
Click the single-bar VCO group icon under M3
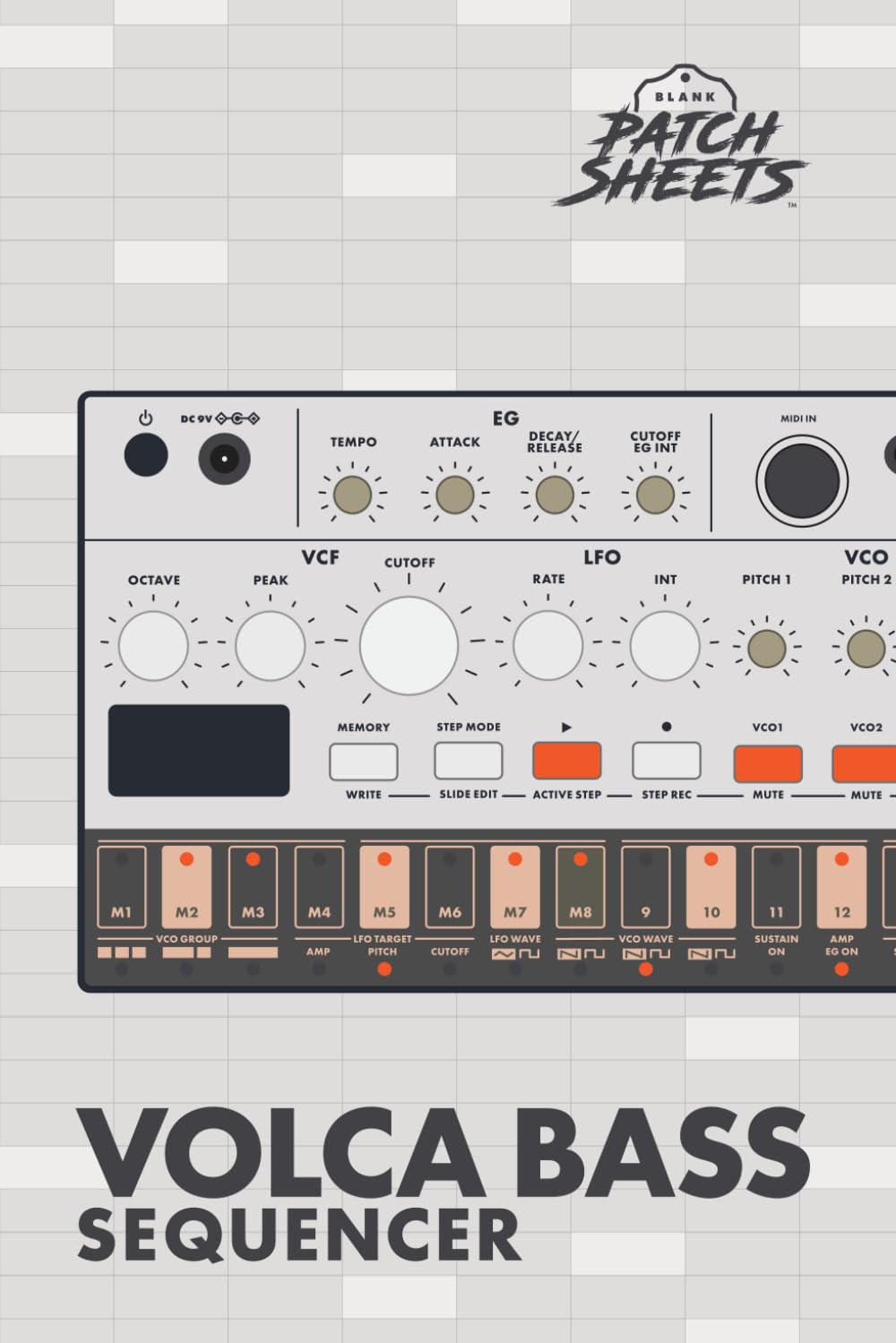click(x=253, y=952)
